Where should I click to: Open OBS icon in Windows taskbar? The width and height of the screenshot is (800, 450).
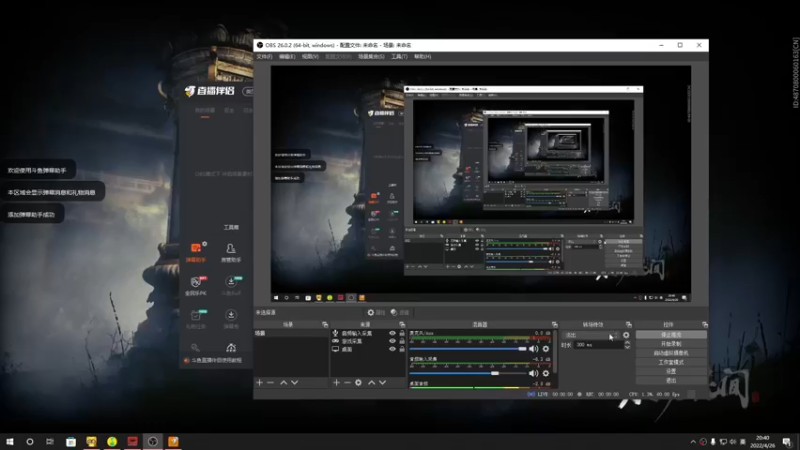[x=153, y=441]
